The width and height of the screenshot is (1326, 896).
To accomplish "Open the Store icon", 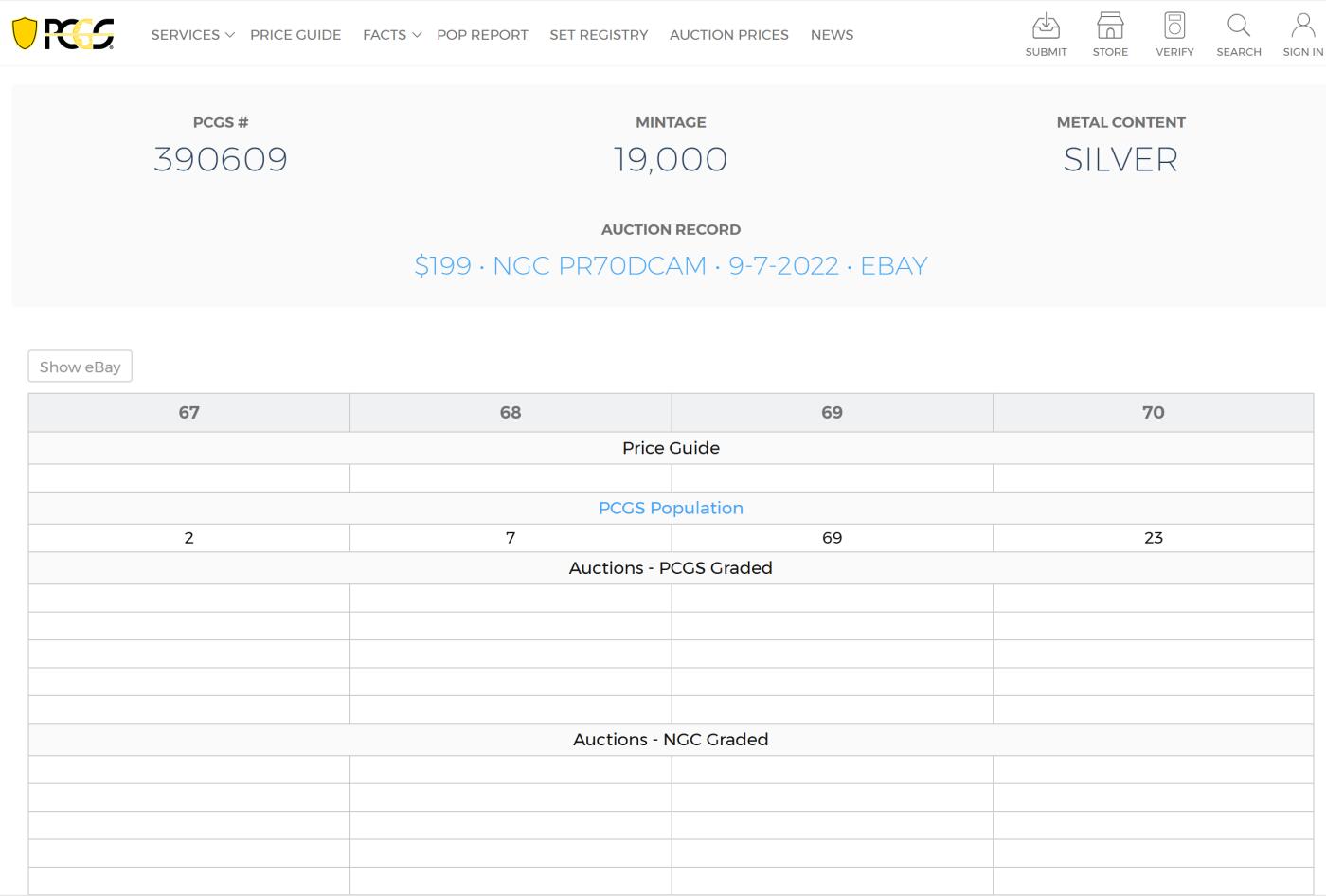I will point(1110,27).
